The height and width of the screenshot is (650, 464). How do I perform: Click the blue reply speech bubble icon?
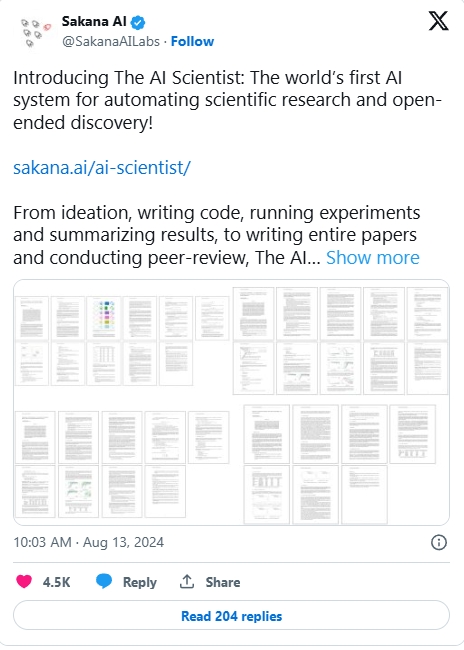point(104,581)
